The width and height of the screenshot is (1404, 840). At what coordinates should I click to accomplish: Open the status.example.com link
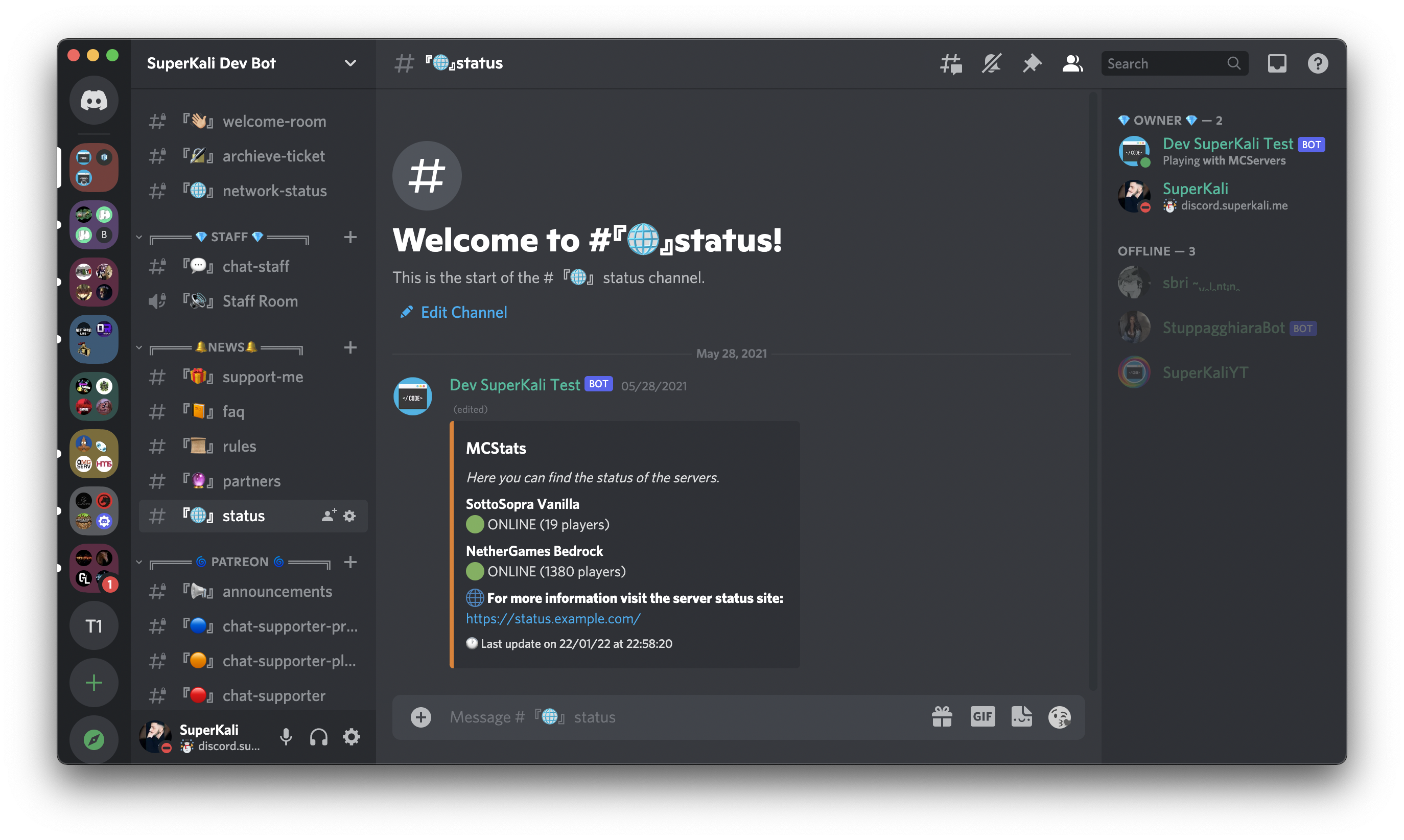pos(553,619)
